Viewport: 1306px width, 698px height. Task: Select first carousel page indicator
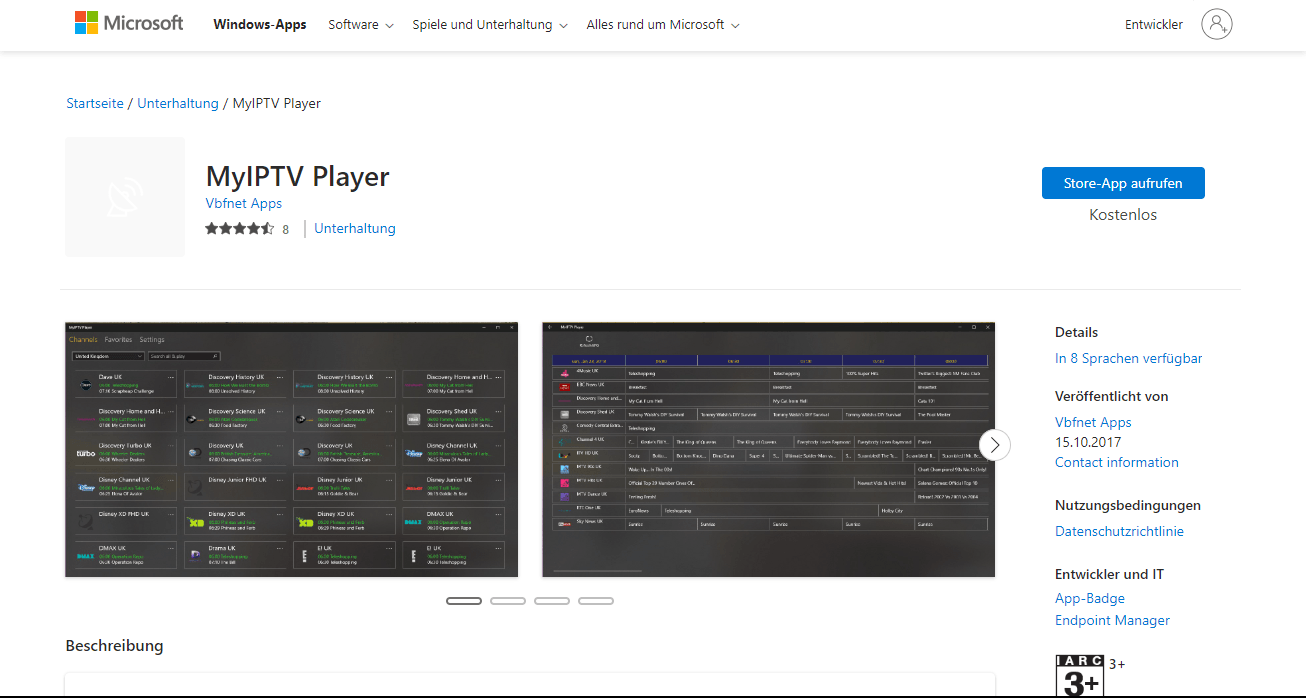464,601
